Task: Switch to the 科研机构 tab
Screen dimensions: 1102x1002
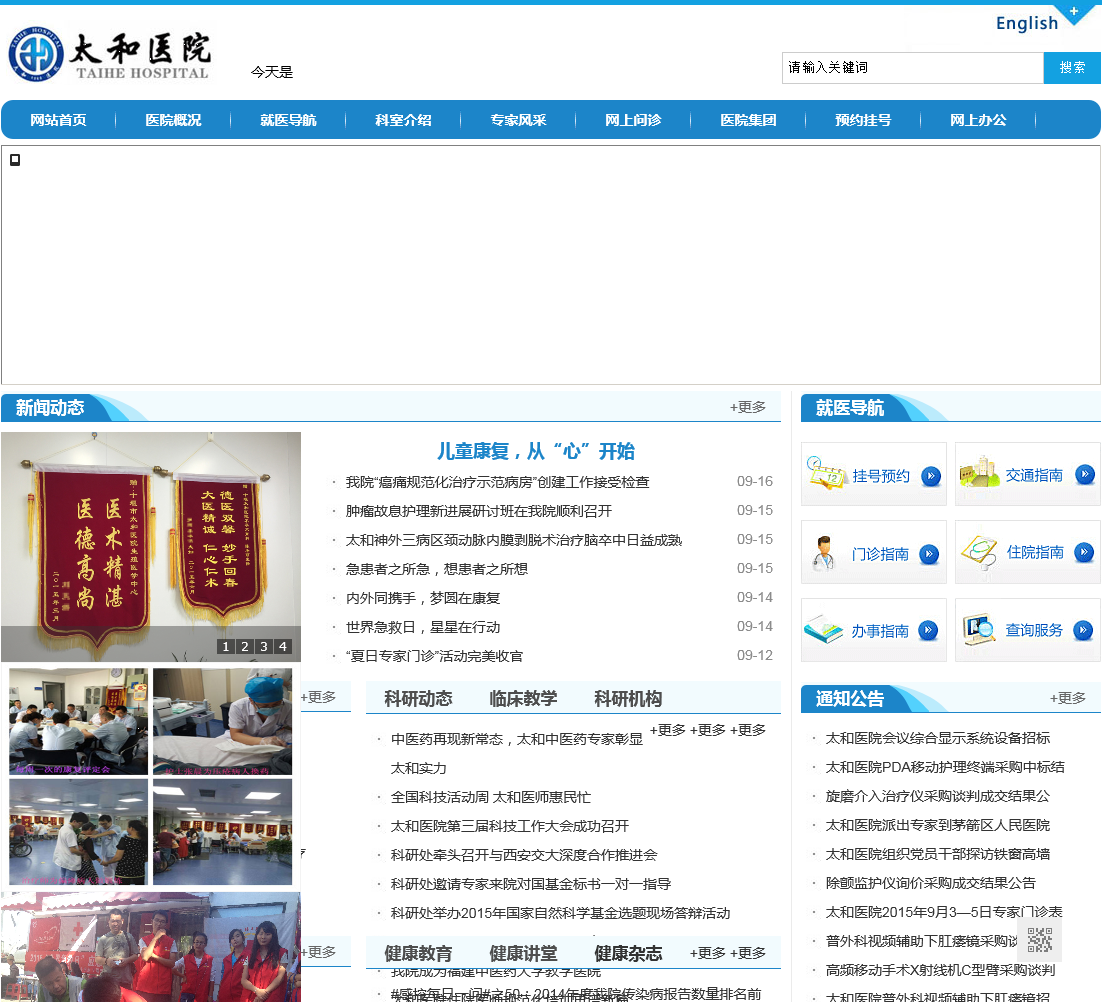Action: 628,698
